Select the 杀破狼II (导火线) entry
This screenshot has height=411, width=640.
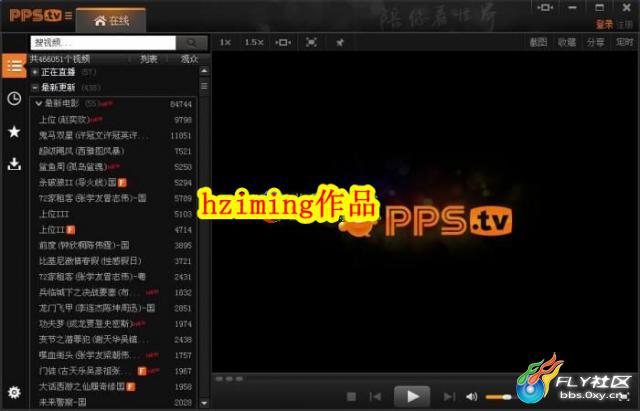click(115, 182)
